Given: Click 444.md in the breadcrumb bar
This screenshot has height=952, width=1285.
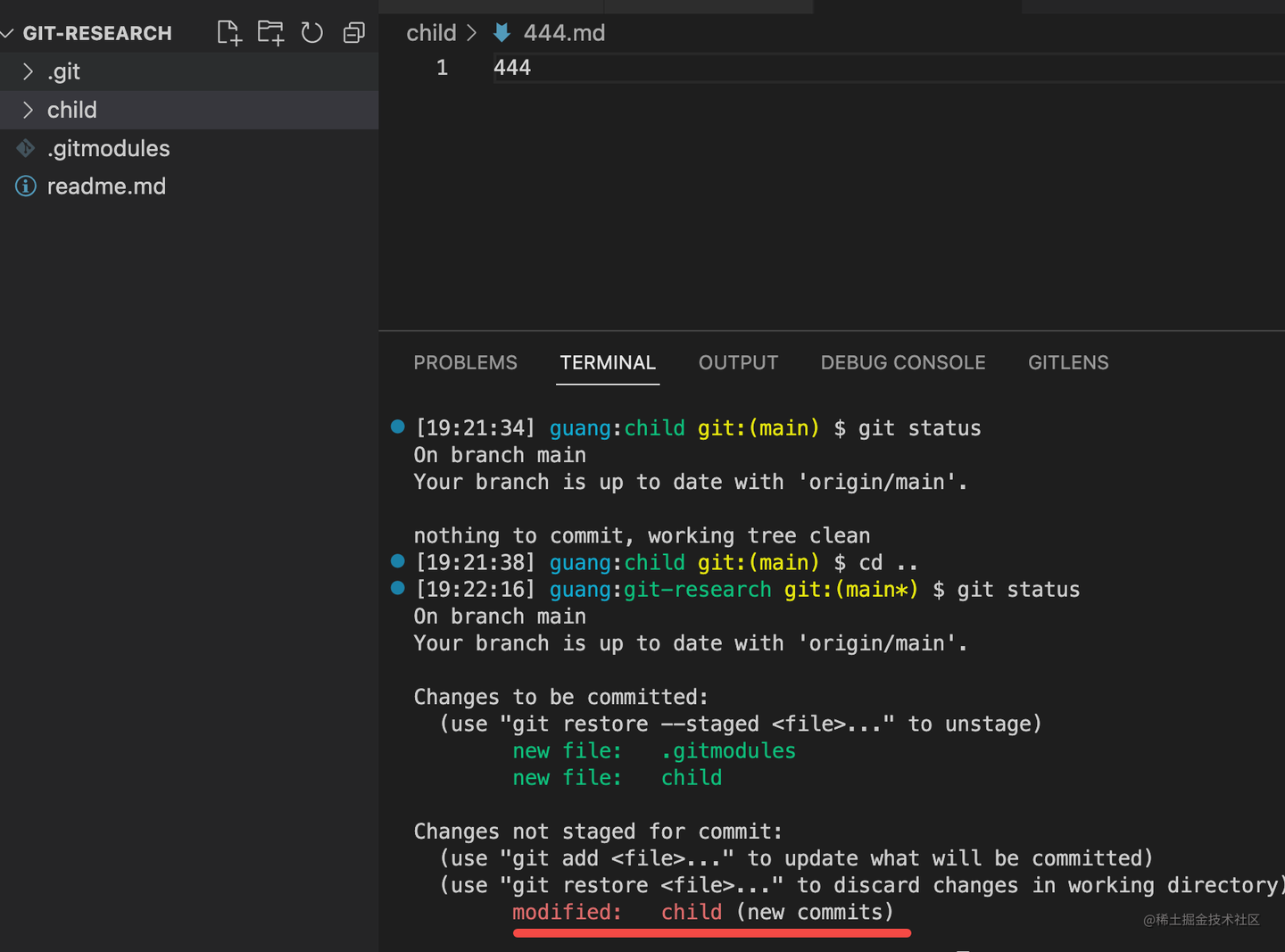Looking at the screenshot, I should (562, 32).
